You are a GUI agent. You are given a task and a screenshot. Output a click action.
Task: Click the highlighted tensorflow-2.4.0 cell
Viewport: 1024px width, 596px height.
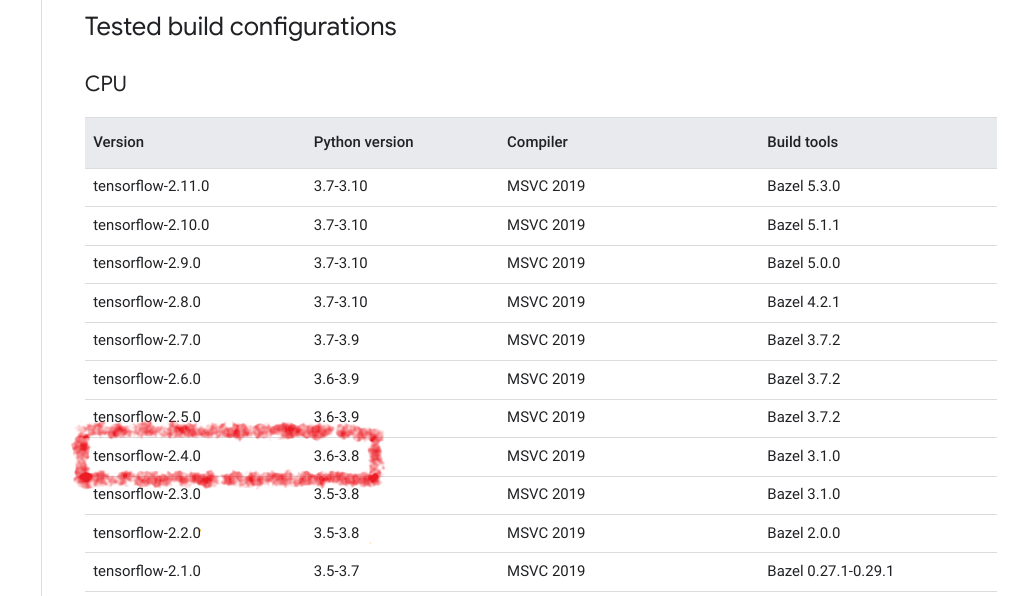(x=147, y=456)
